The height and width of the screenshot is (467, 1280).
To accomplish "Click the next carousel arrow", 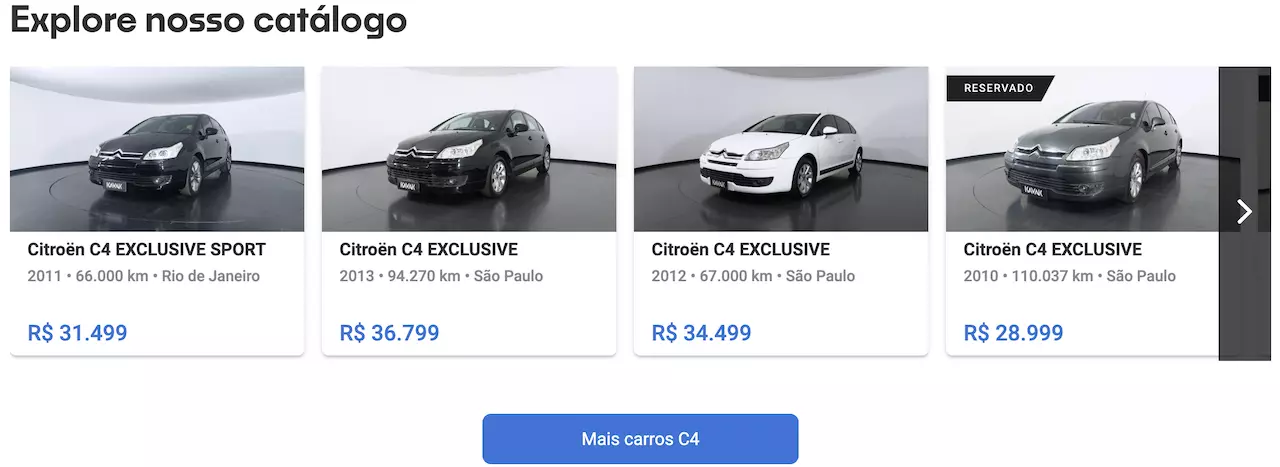I will pyautogui.click(x=1244, y=211).
